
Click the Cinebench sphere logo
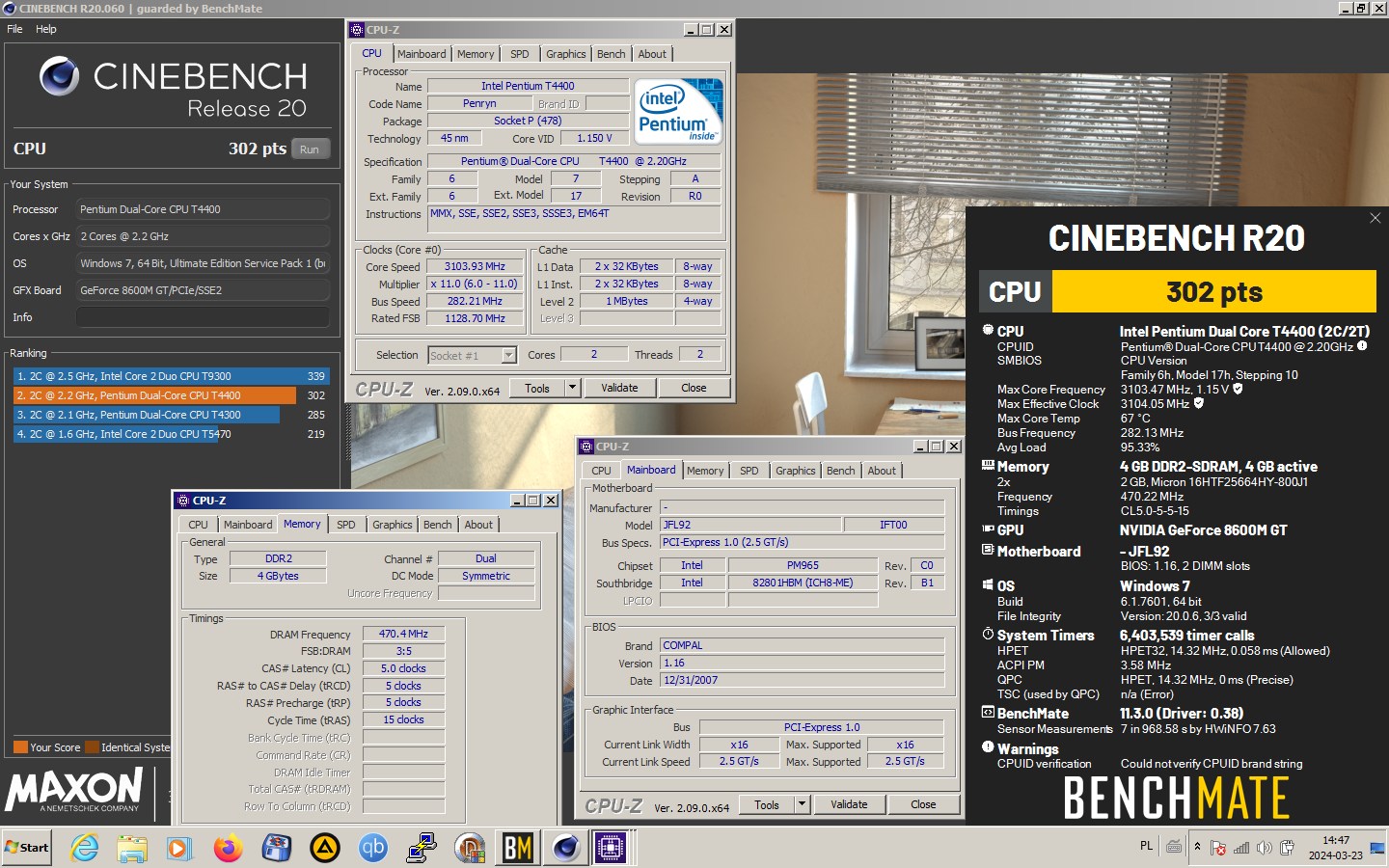coord(59,76)
